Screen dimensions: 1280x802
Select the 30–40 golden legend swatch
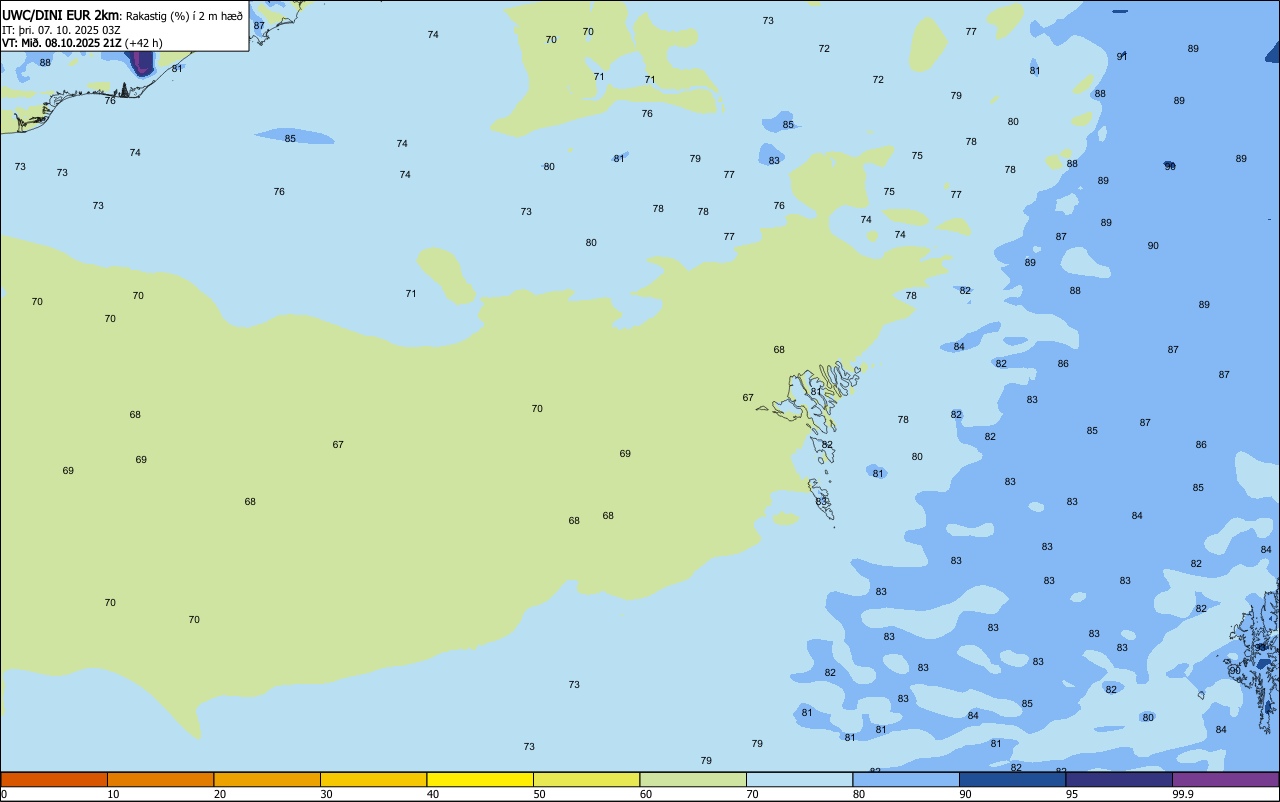pyautogui.click(x=373, y=779)
